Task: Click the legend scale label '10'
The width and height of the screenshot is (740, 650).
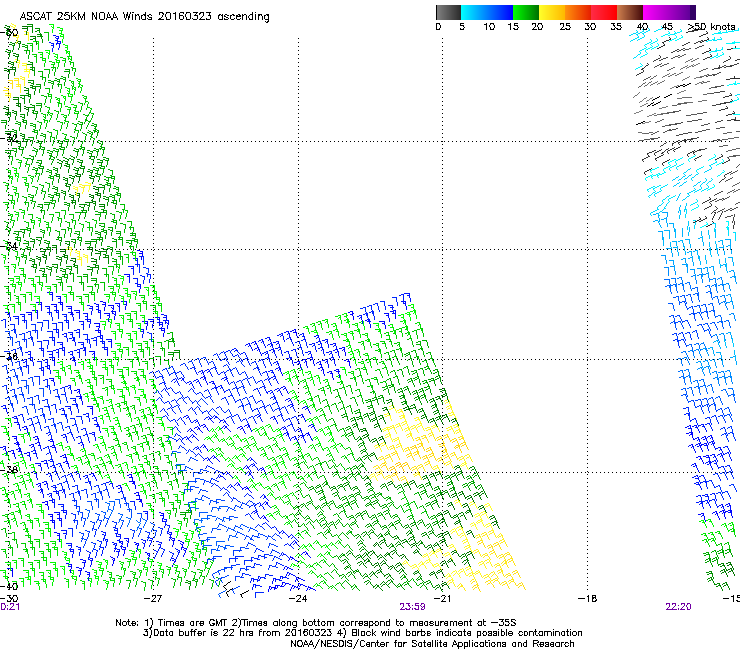Action: 489,27
